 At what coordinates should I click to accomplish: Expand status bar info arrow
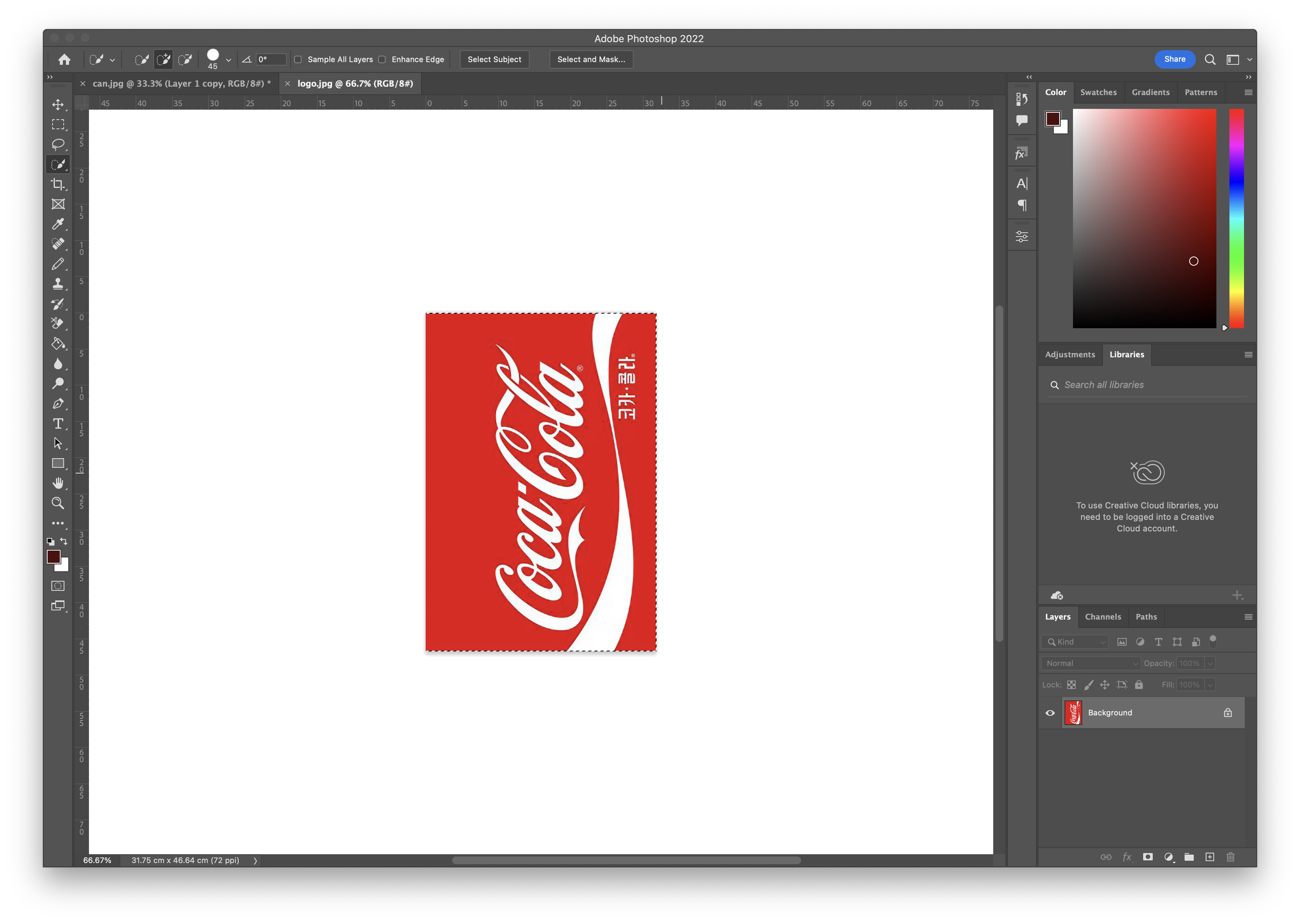tap(255, 860)
